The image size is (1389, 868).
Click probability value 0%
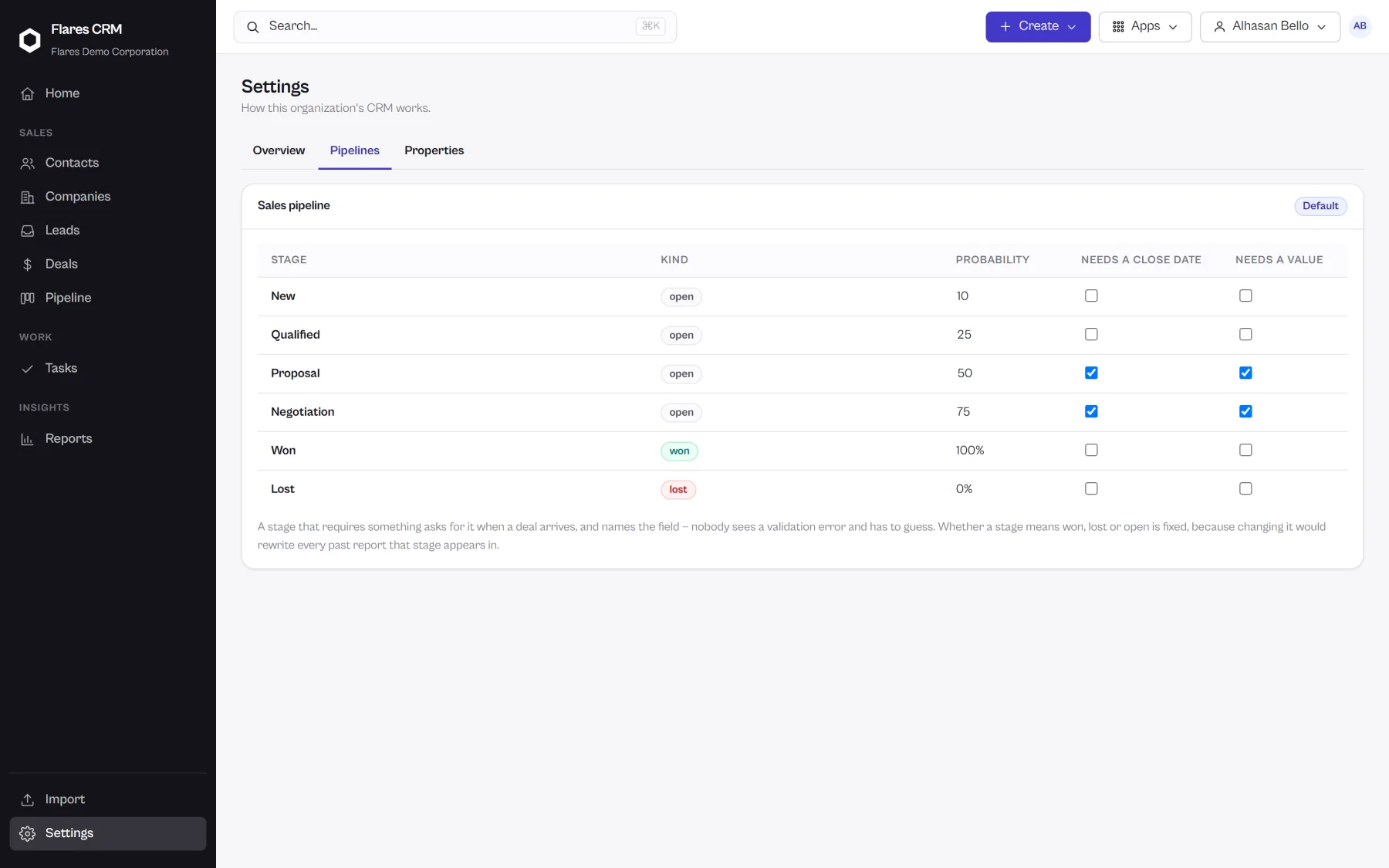964,489
